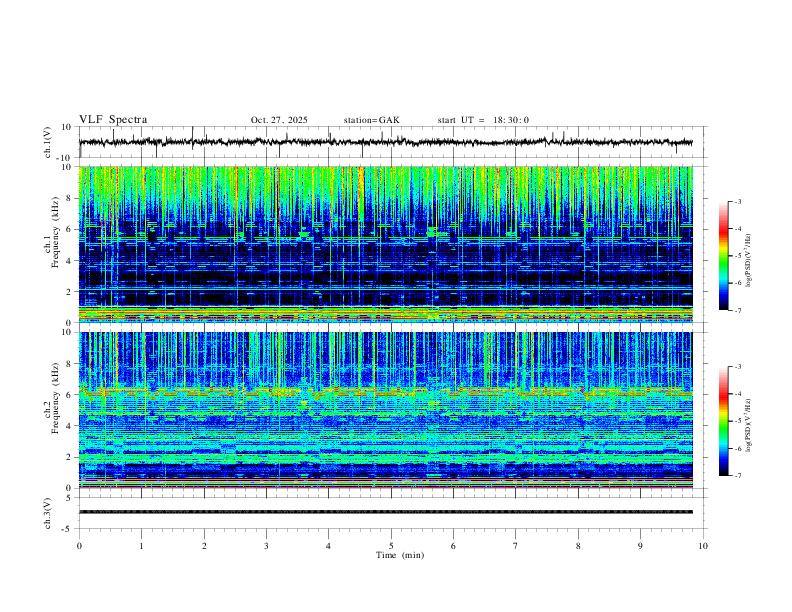This screenshot has height=612, width=792.
Task: Click the "station=GAK" header text
Action: [x=371, y=120]
